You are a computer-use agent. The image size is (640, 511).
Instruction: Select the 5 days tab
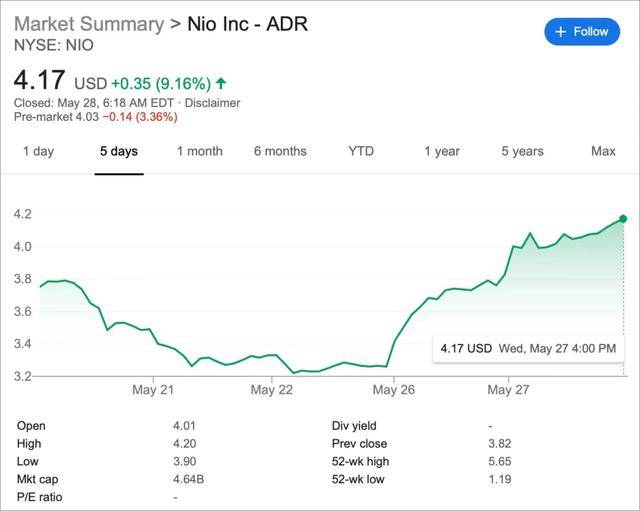[x=119, y=151]
